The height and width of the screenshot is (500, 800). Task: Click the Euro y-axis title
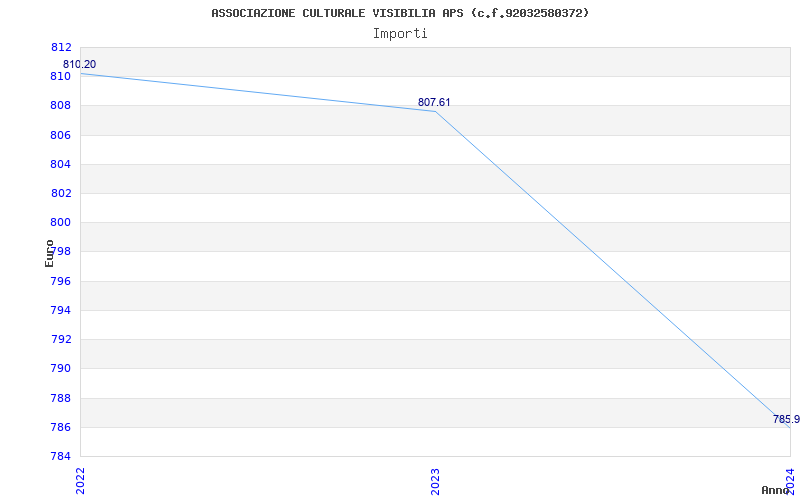pyautogui.click(x=49, y=253)
